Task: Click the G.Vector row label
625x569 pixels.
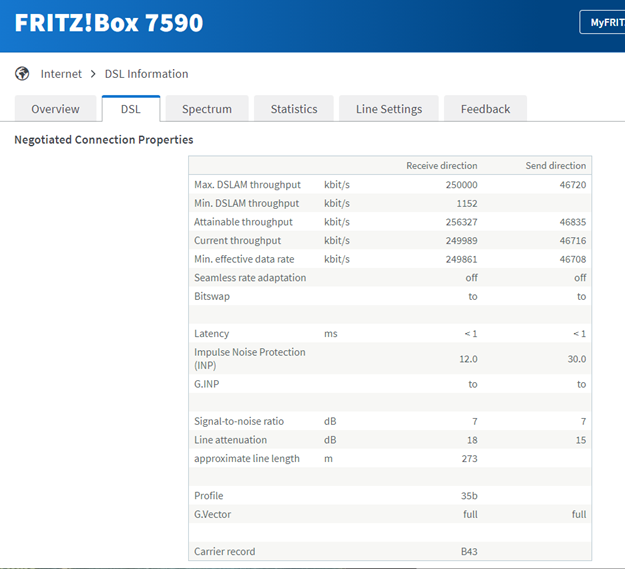Action: [212, 514]
